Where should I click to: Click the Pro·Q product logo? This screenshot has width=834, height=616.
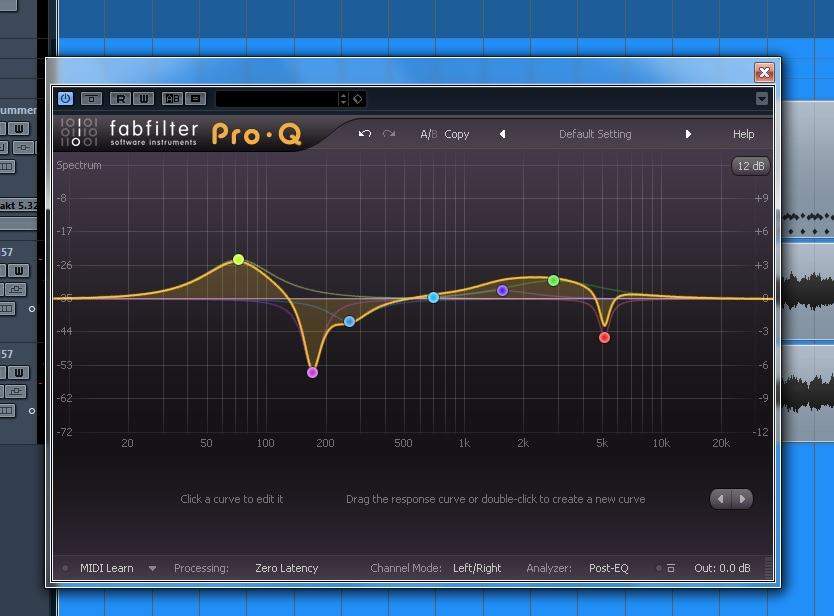(x=256, y=134)
